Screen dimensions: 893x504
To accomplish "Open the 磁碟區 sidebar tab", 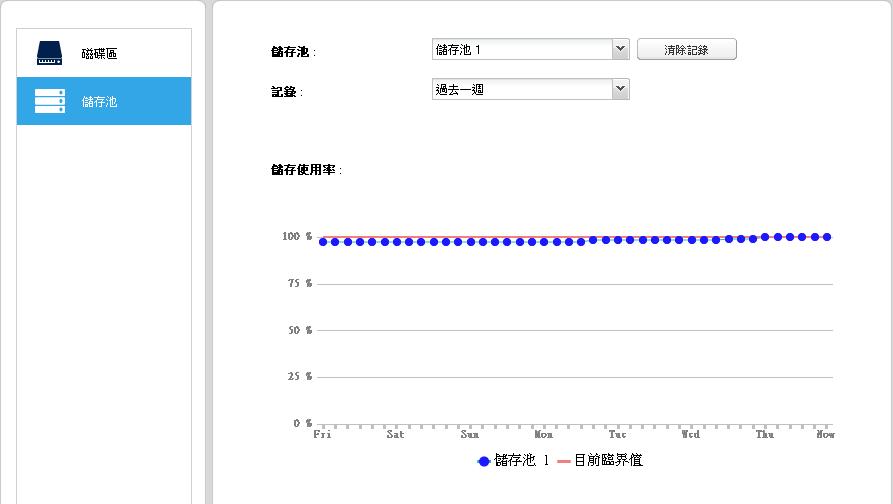I will click(104, 53).
